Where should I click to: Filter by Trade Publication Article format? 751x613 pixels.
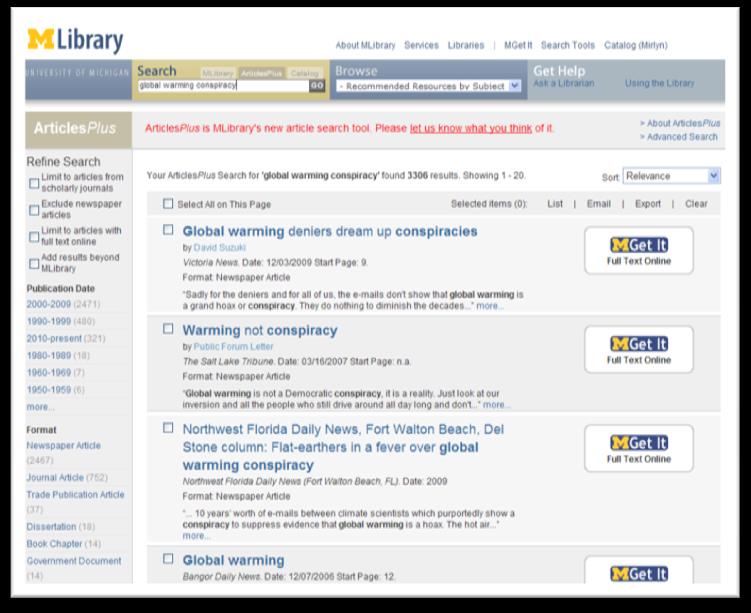point(75,495)
